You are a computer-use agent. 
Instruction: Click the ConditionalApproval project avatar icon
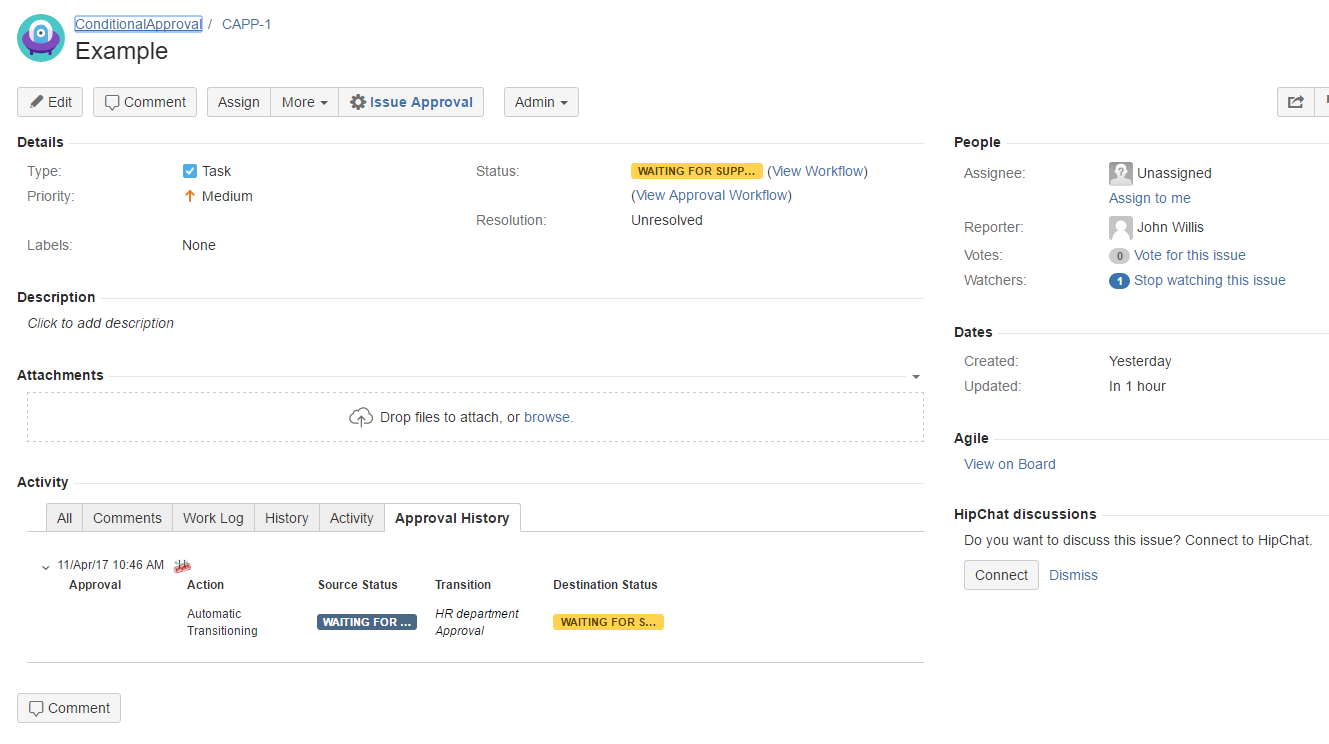41,38
